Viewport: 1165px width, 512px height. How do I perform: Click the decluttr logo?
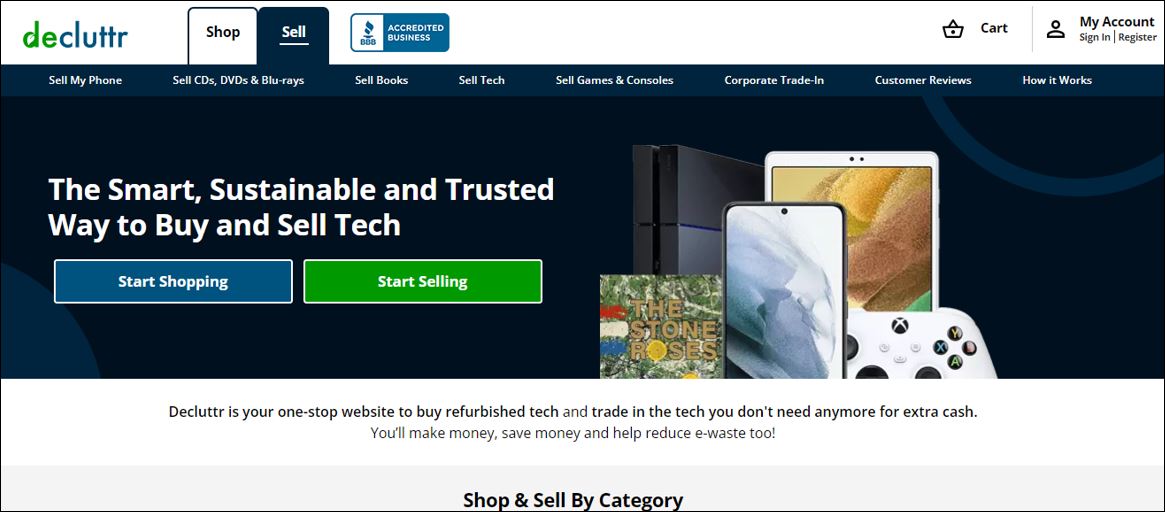point(75,34)
